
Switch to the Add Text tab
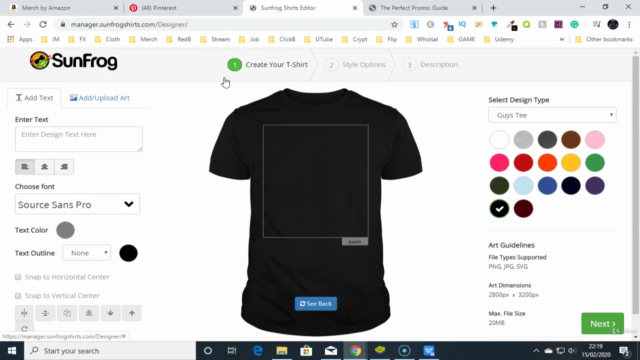[x=34, y=98]
